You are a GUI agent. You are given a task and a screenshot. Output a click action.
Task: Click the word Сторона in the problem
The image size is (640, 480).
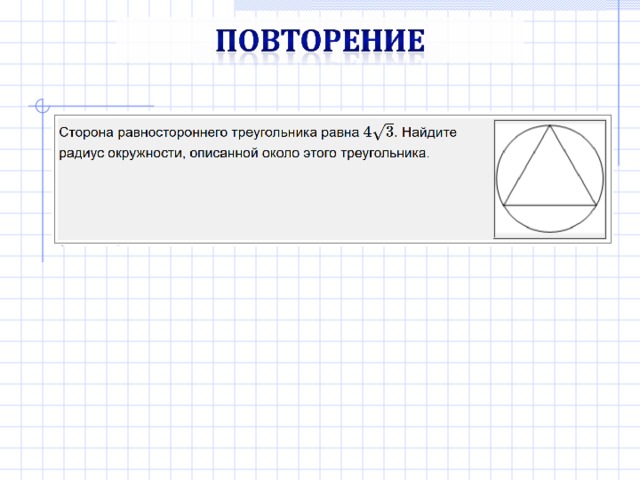[x=86, y=133]
